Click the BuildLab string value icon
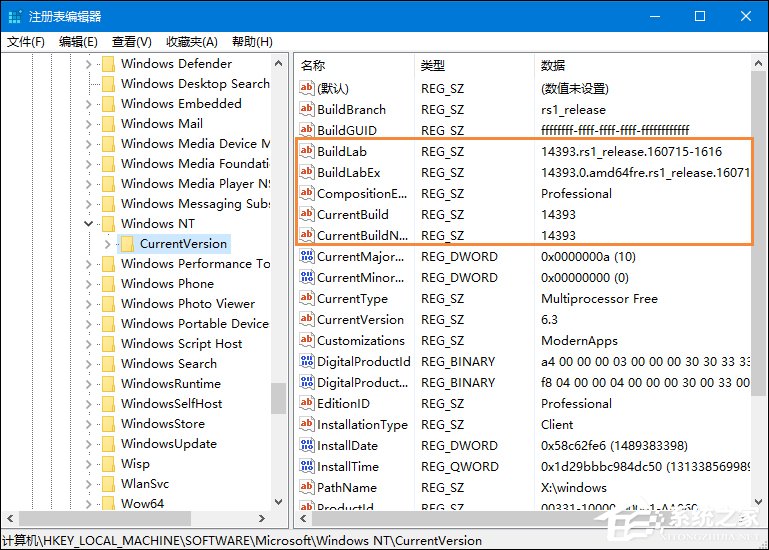The height and width of the screenshot is (550, 769). pos(307,152)
